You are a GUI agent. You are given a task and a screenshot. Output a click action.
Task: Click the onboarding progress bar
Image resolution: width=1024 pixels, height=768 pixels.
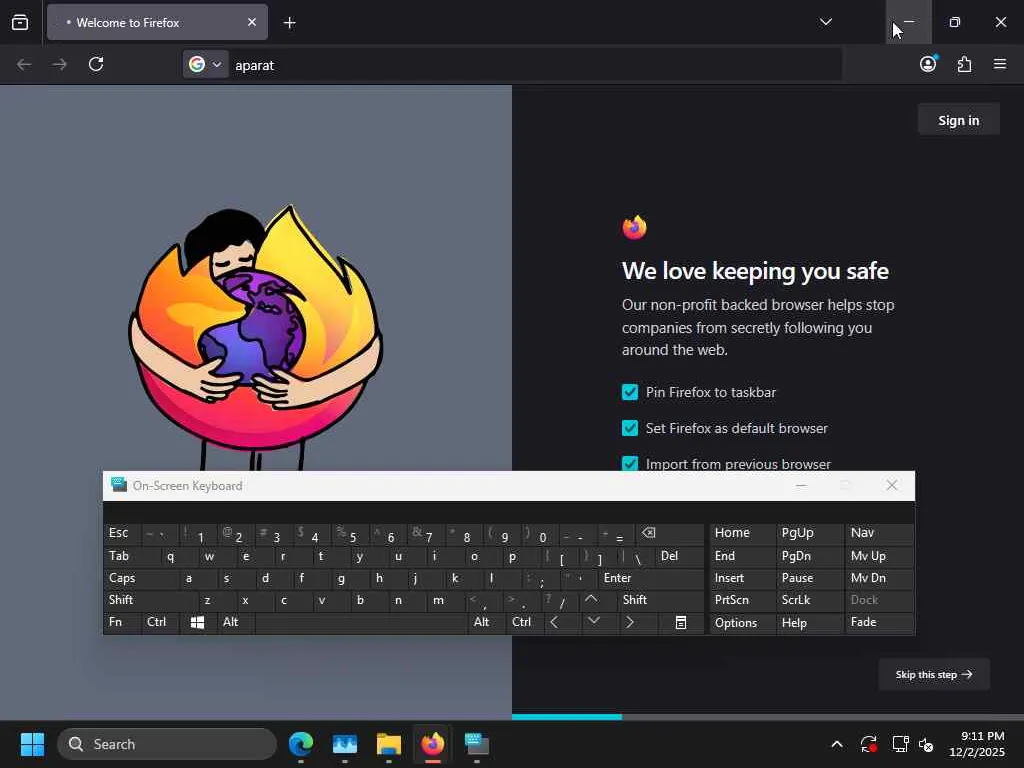pyautogui.click(x=767, y=716)
